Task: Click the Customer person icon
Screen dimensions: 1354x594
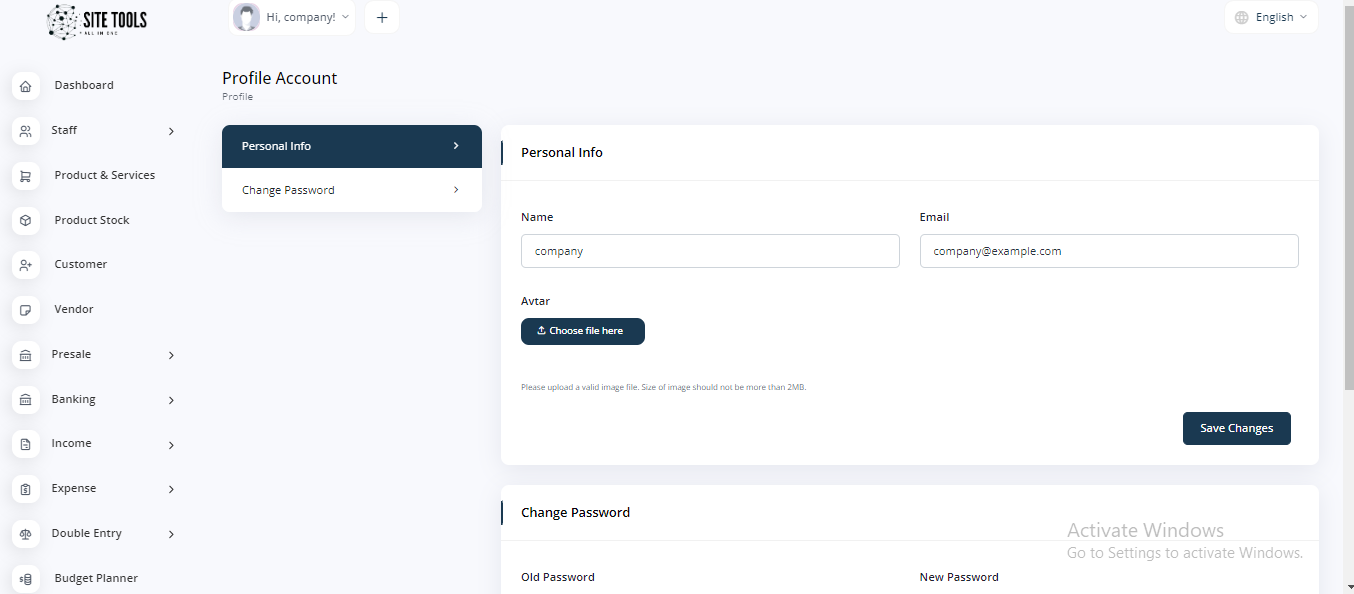Action: [26, 265]
